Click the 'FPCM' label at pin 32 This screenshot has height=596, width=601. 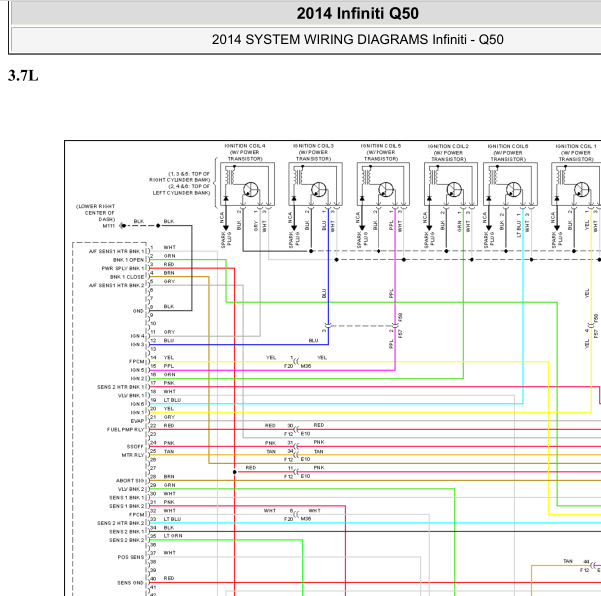137,515
